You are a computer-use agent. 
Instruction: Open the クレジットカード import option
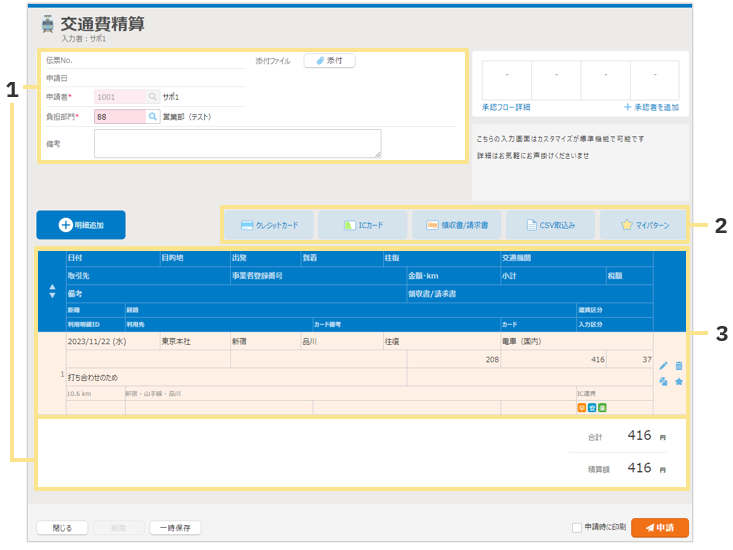click(x=269, y=225)
